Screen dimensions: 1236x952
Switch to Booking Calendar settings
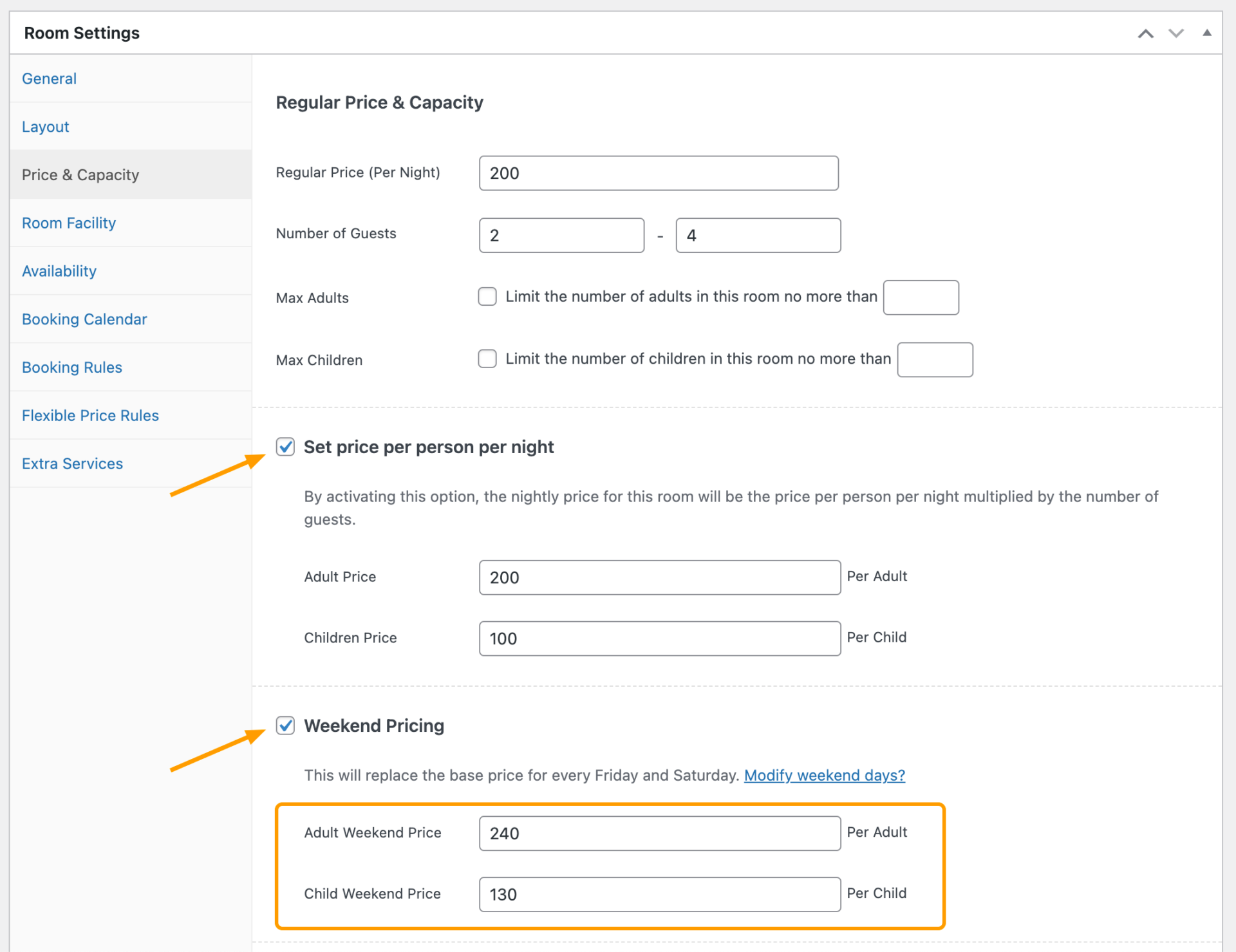pos(84,319)
